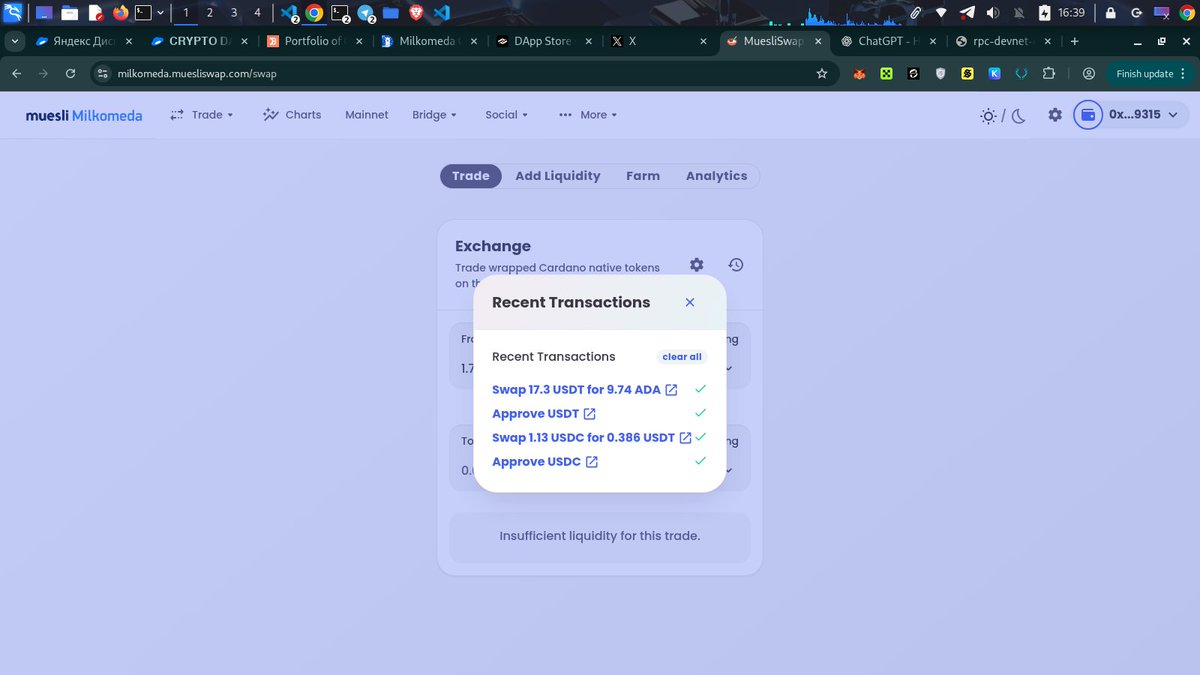1200x675 pixels.
Task: Open the Charts navigation item
Action: 292,115
